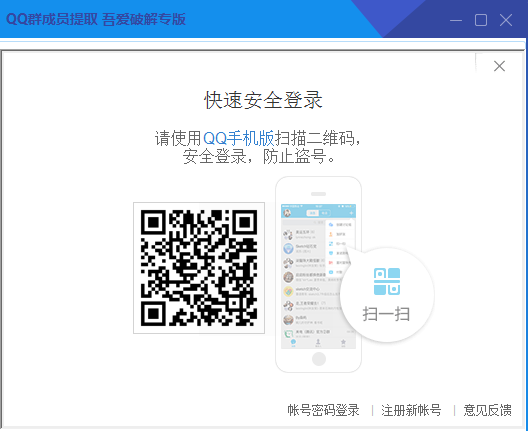528x431 pixels.
Task: Close the quick login dialog panel
Action: click(x=499, y=66)
